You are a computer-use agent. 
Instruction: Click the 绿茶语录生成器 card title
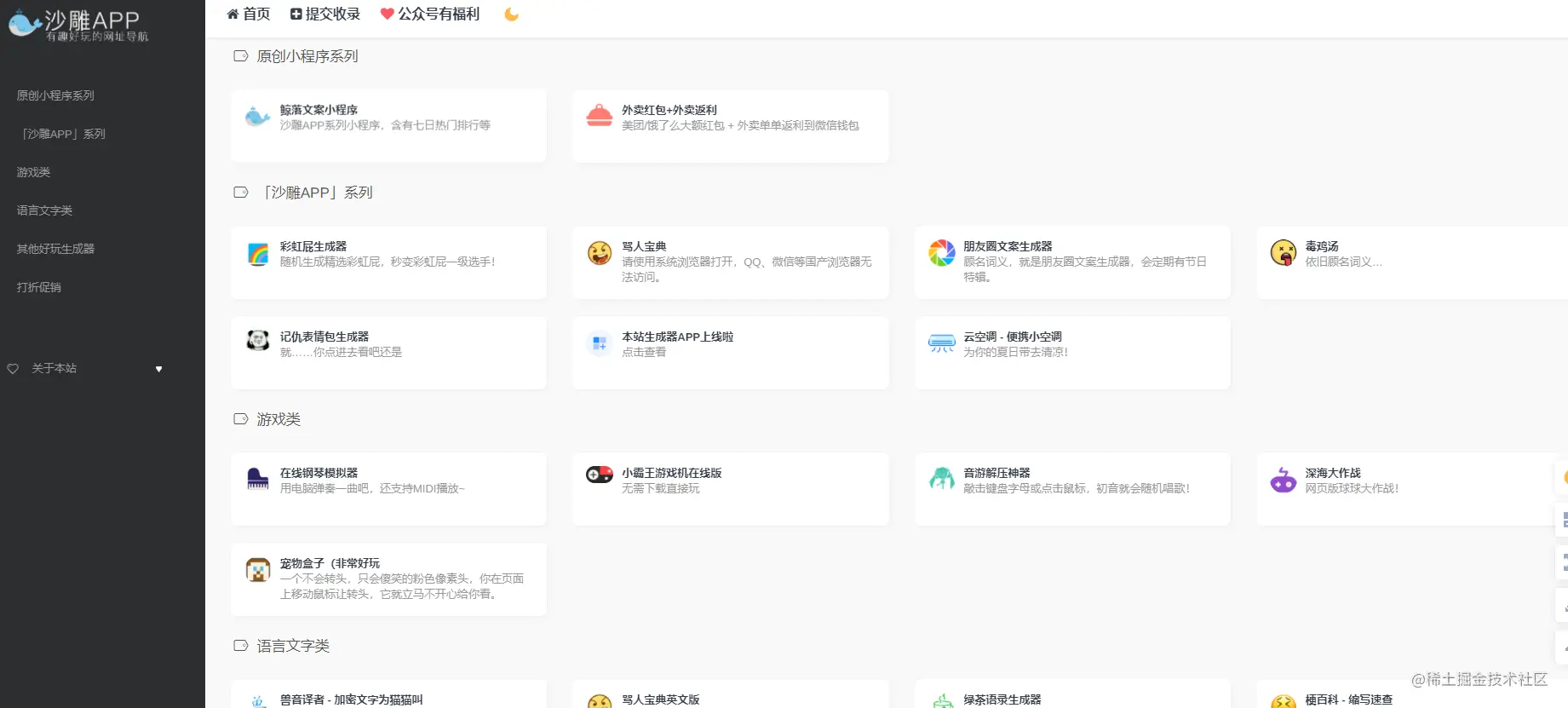[1002, 699]
